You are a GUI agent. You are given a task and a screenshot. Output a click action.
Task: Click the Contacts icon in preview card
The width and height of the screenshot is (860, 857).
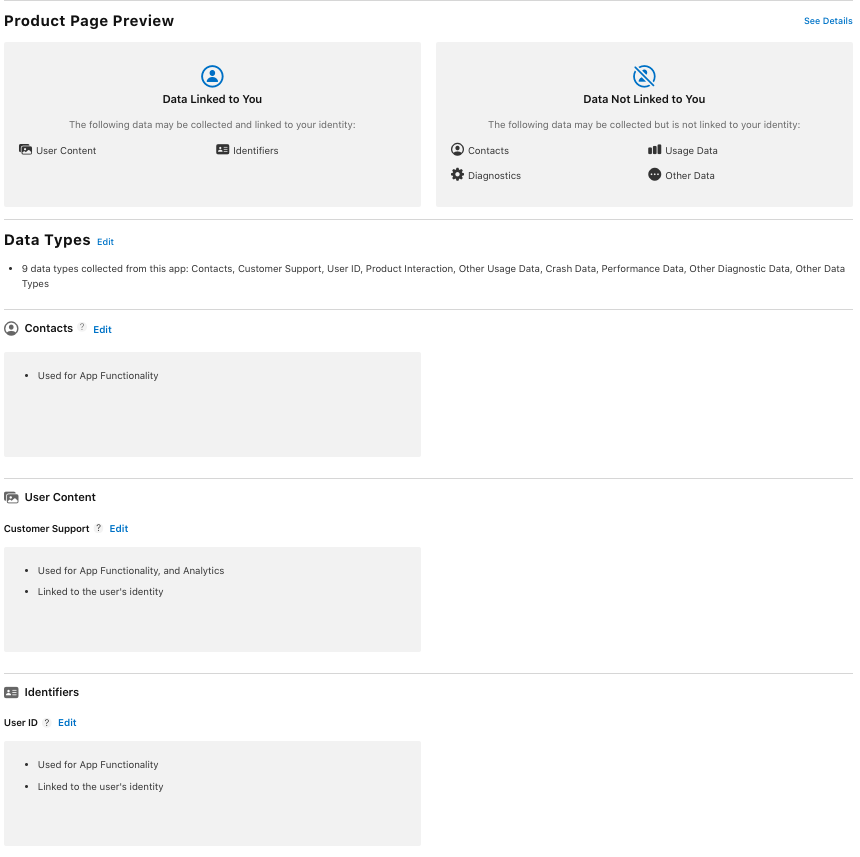[x=458, y=150]
